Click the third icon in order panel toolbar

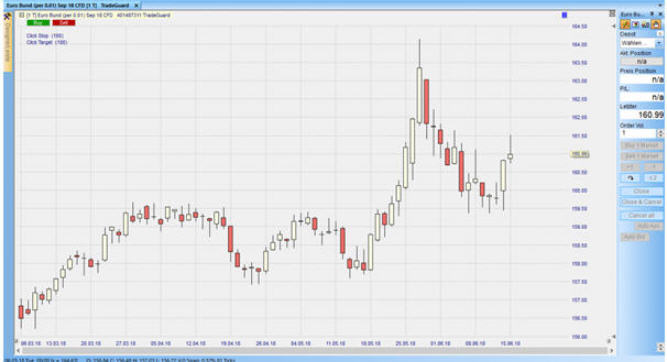(645, 25)
